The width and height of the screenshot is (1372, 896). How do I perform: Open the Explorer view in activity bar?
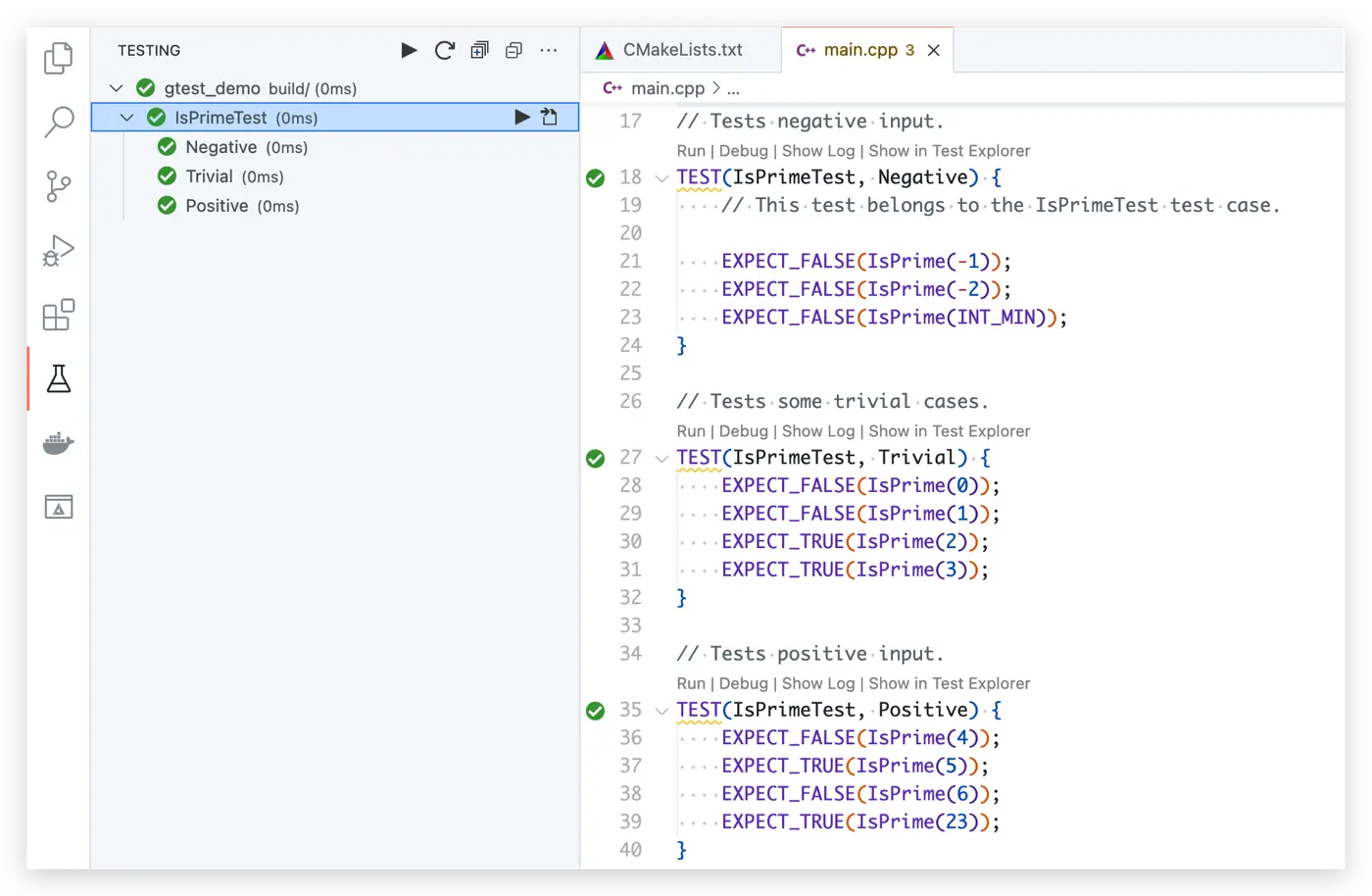click(x=59, y=58)
